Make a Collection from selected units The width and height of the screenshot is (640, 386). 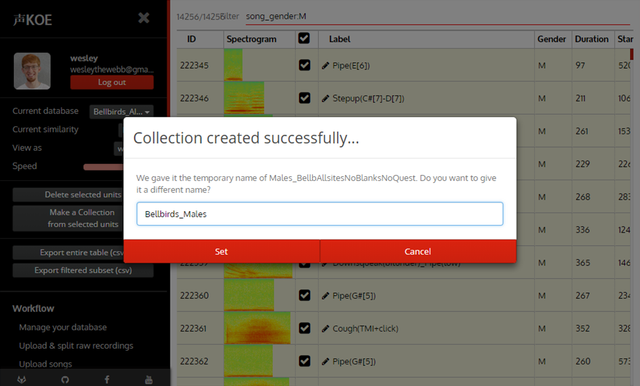coord(68,218)
